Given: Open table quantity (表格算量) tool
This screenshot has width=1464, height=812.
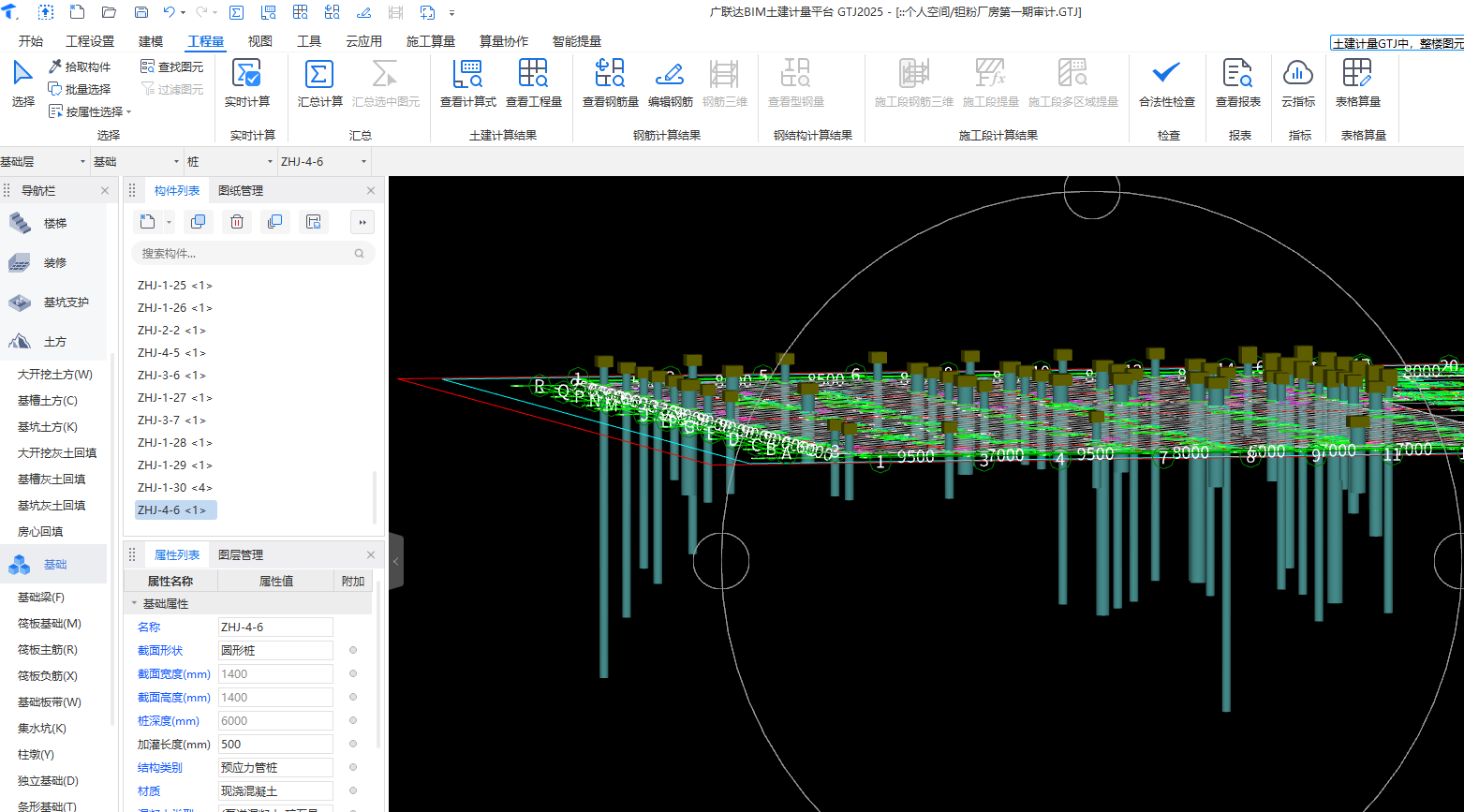Looking at the screenshot, I should pos(1358,84).
